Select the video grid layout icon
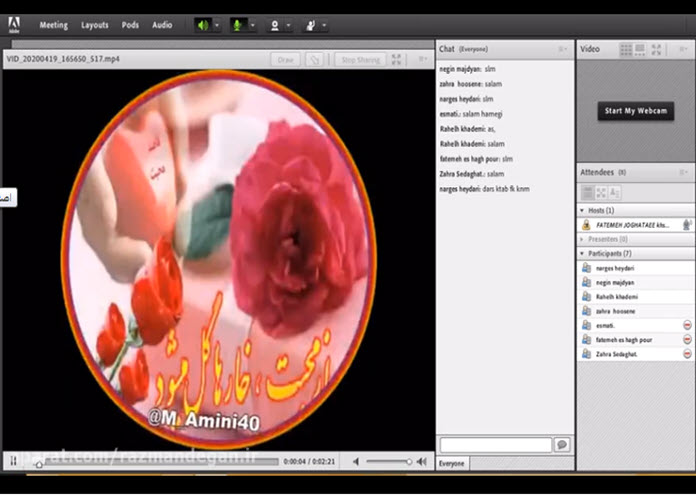This screenshot has height=498, width=696. click(626, 50)
